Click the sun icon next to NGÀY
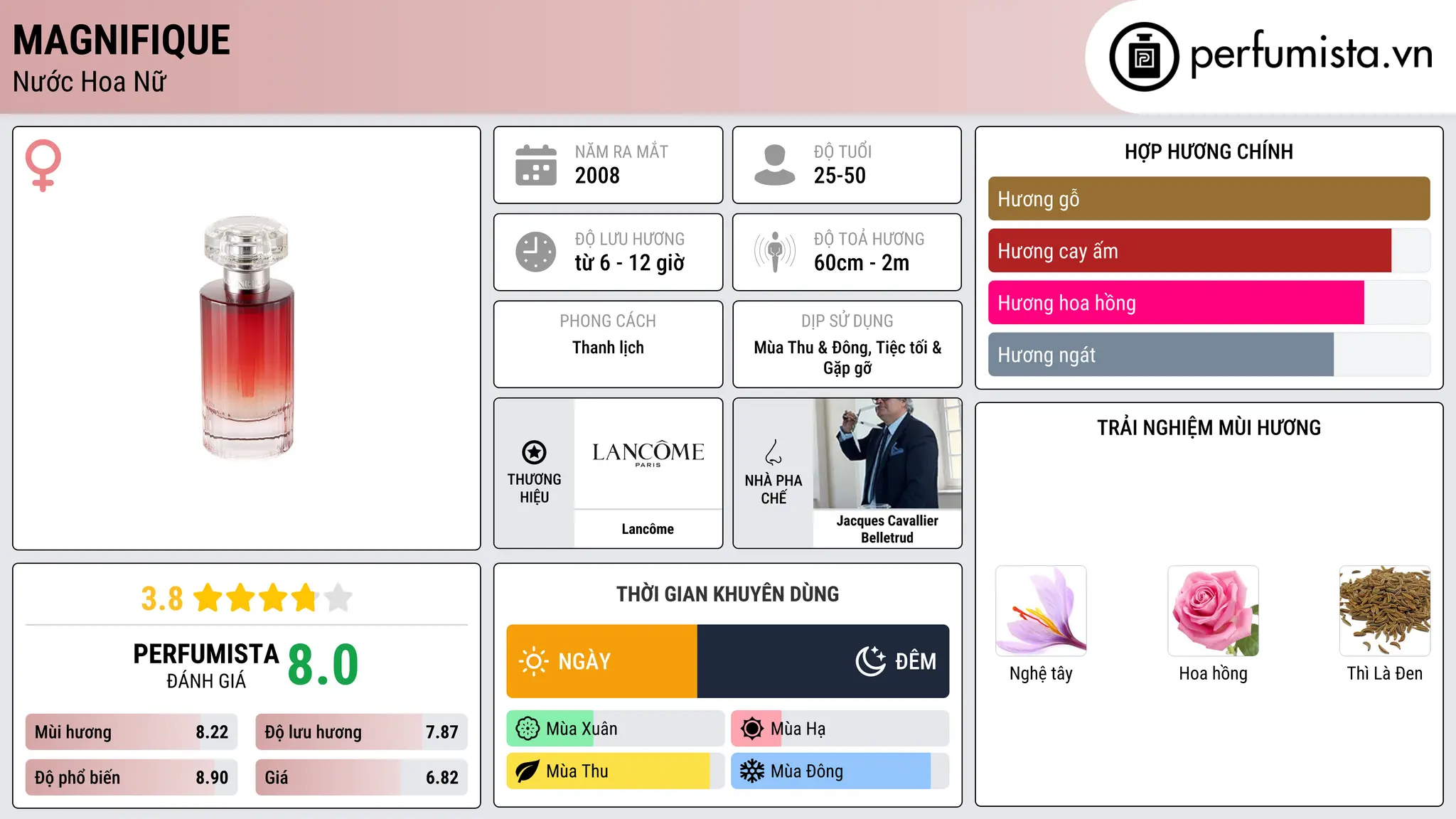Viewport: 1456px width, 819px height. click(533, 661)
